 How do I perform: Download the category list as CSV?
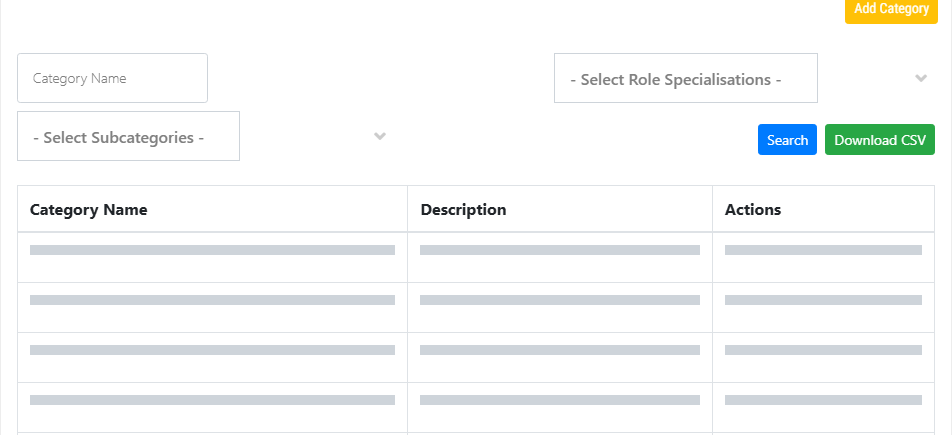click(x=880, y=140)
